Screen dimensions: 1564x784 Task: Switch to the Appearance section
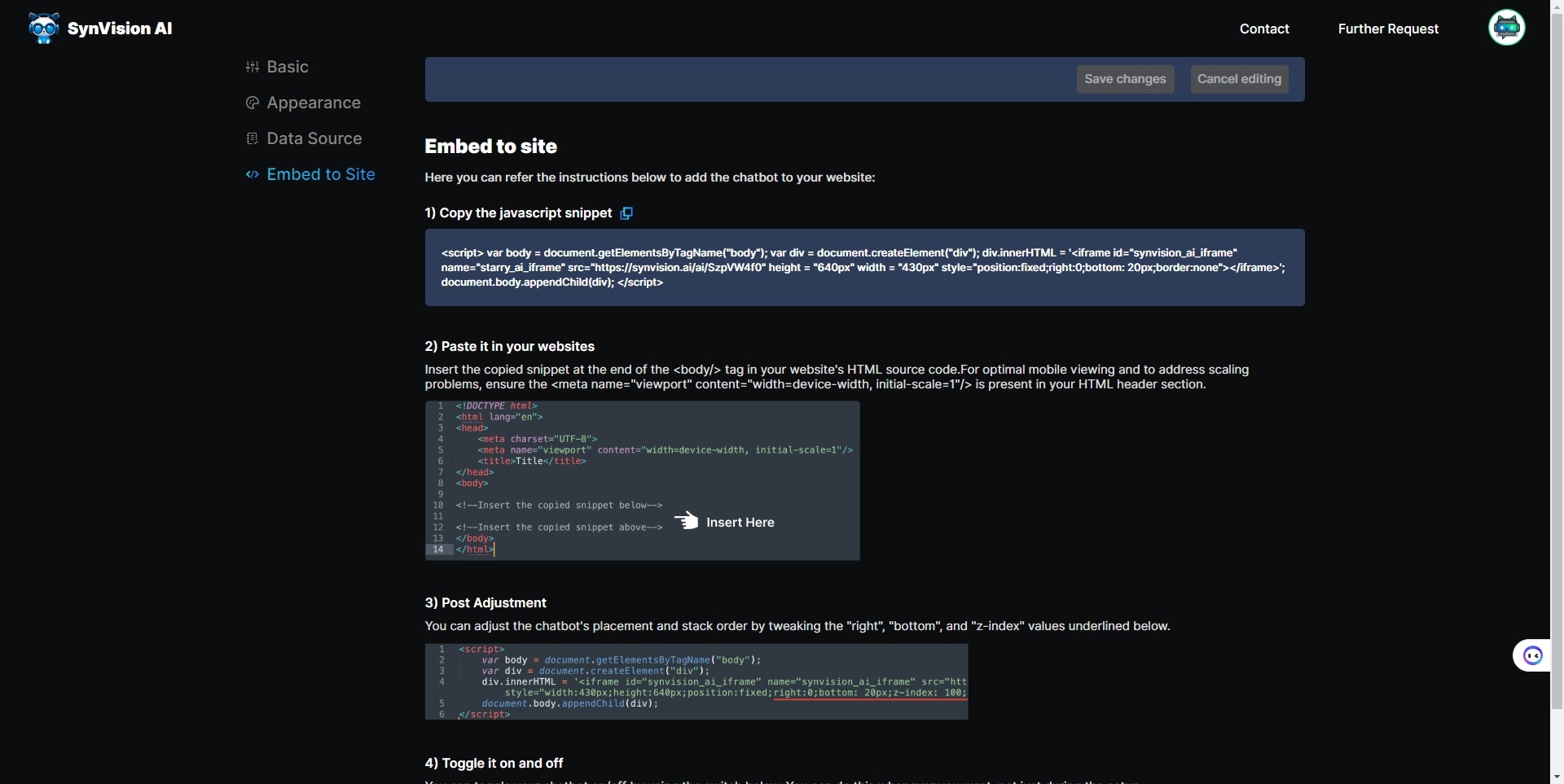tap(314, 103)
